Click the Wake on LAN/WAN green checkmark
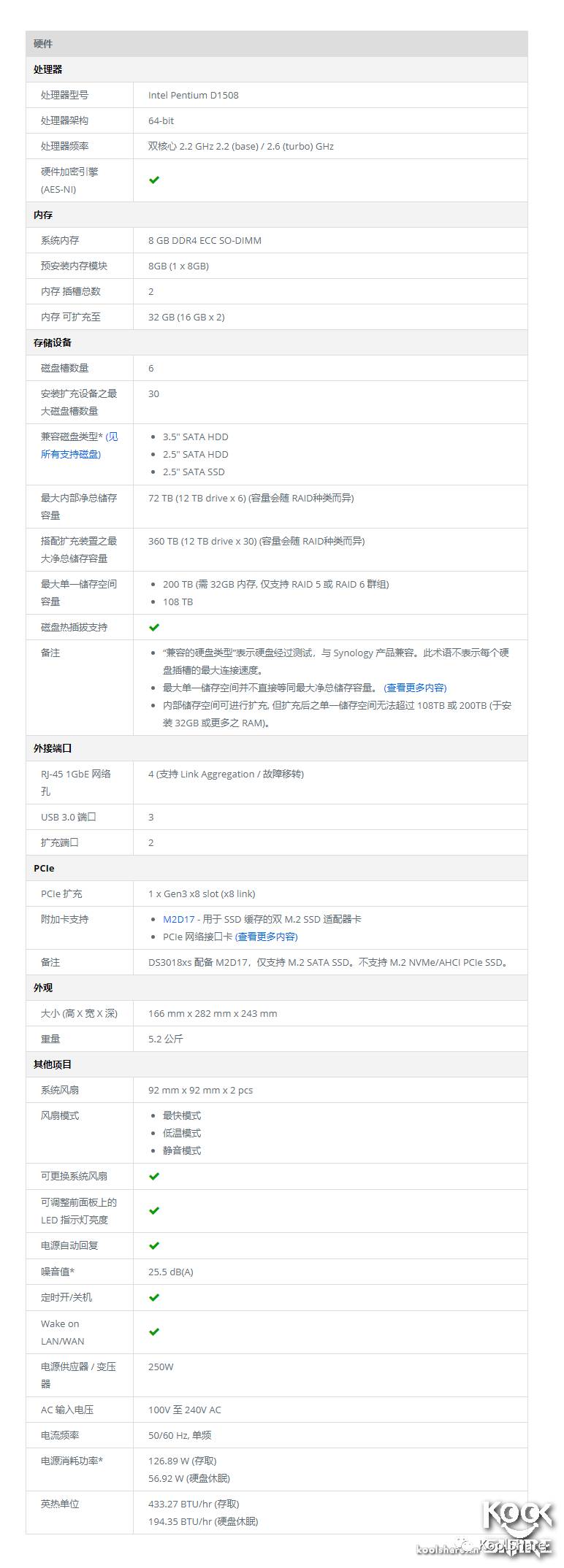Viewport: 564px width, 1568px height. [x=154, y=1331]
